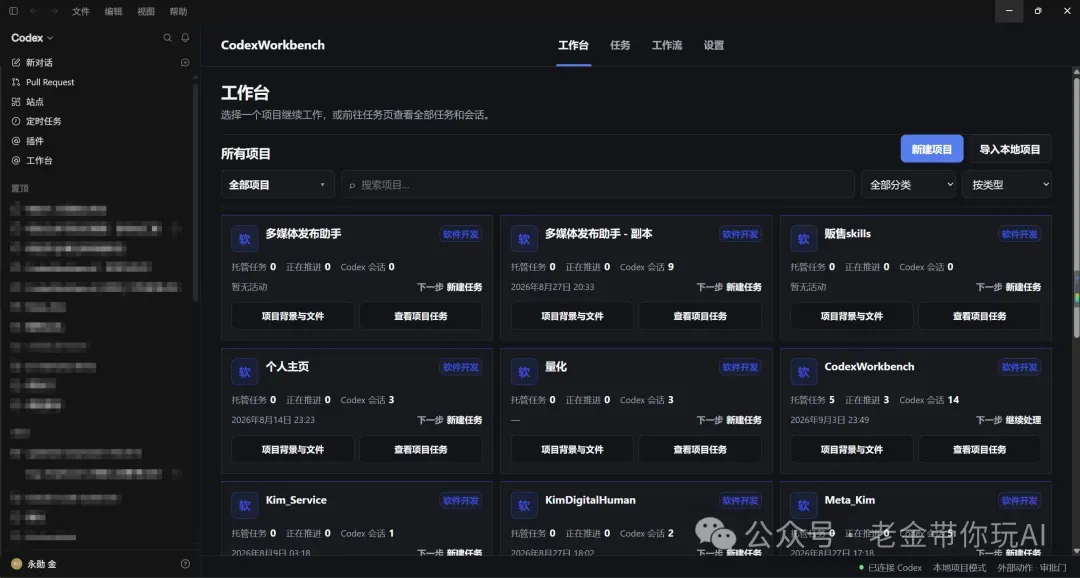Open the 全部项目 dropdown
Viewport: 1080px width, 578px height.
click(278, 185)
